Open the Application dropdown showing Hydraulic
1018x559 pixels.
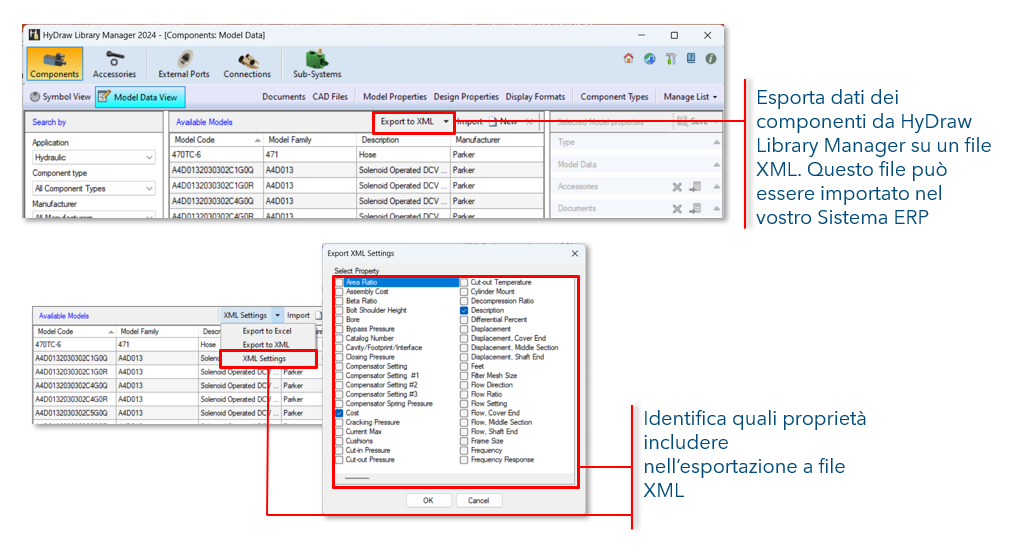[x=93, y=158]
